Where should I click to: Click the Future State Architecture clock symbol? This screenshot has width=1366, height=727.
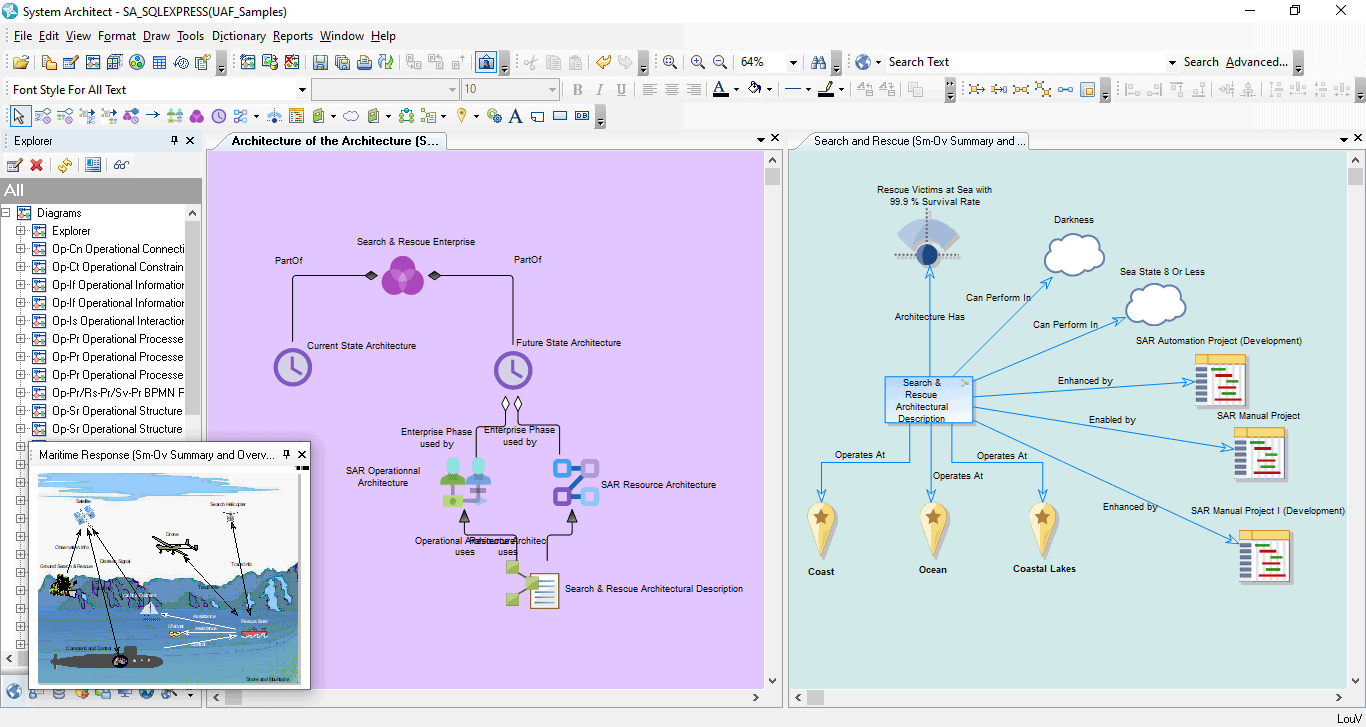click(x=513, y=369)
